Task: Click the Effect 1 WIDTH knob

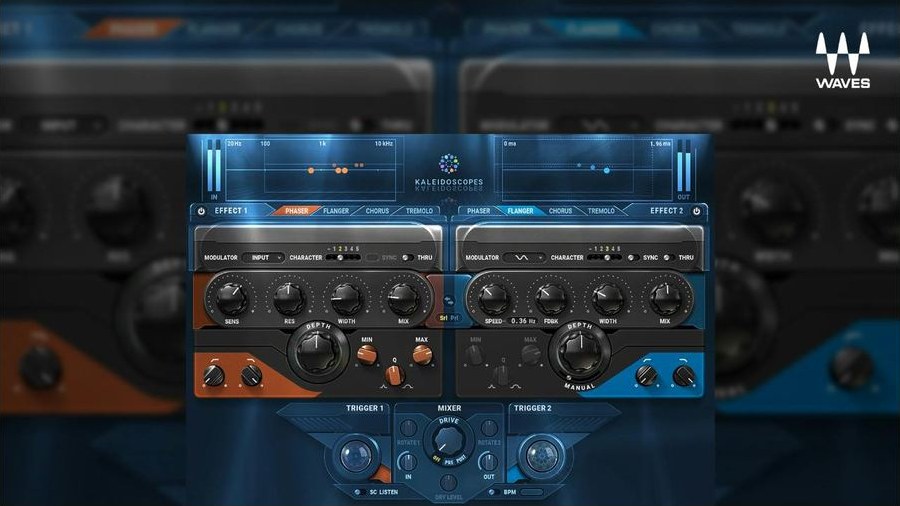Action: [346, 298]
